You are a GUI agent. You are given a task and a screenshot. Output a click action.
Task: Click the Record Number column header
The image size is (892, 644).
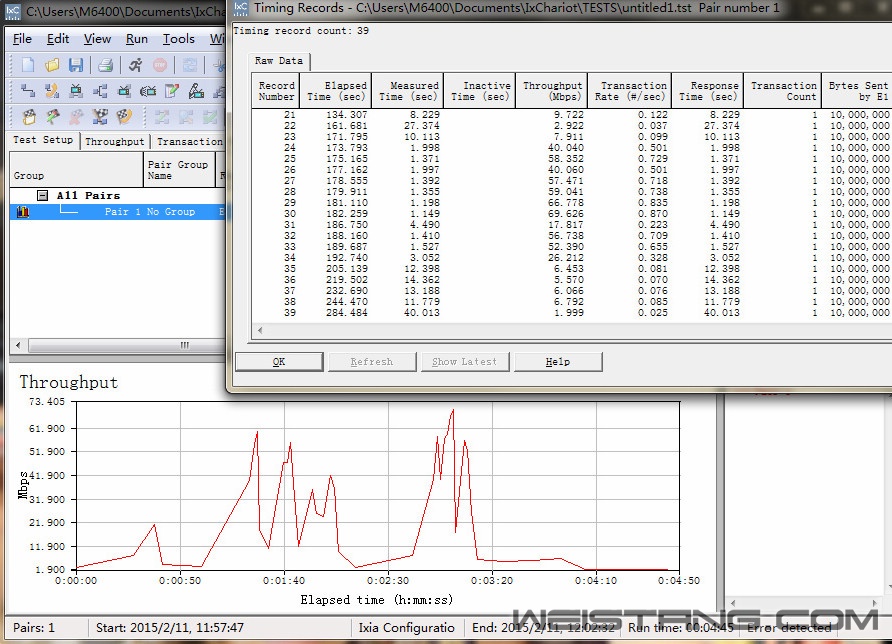click(x=276, y=90)
